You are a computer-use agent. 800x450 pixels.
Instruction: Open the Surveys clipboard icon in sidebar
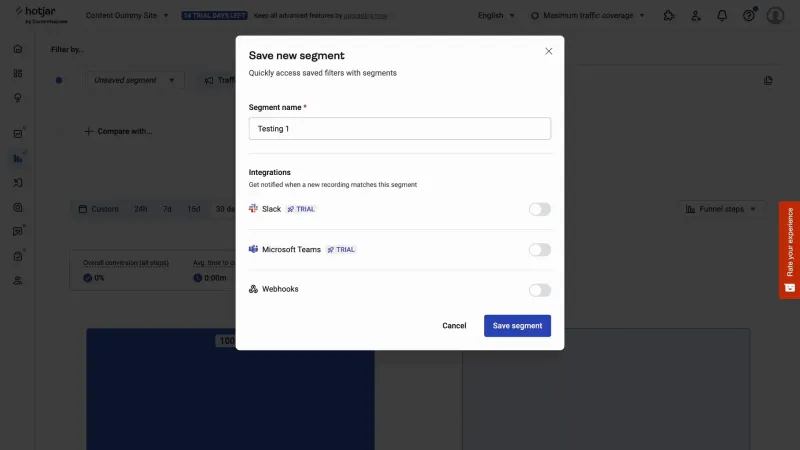click(x=18, y=256)
